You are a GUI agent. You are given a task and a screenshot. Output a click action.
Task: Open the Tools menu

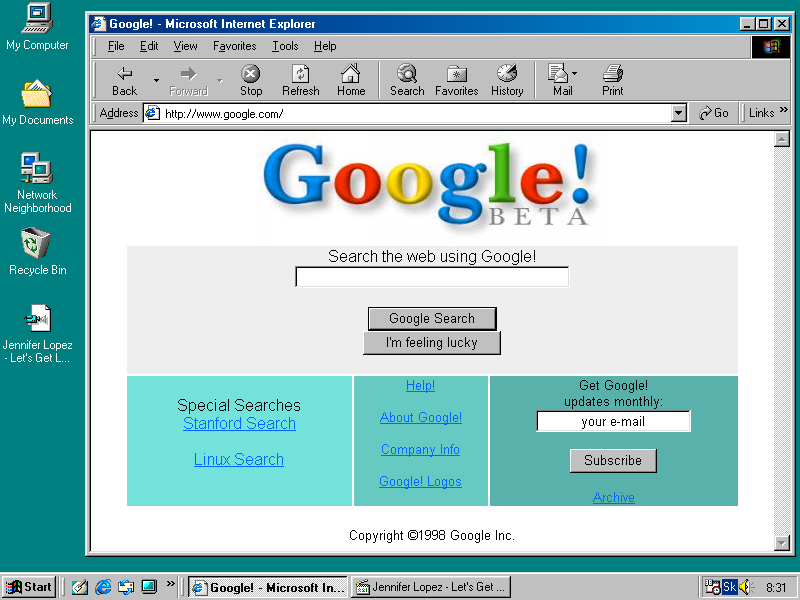285,46
